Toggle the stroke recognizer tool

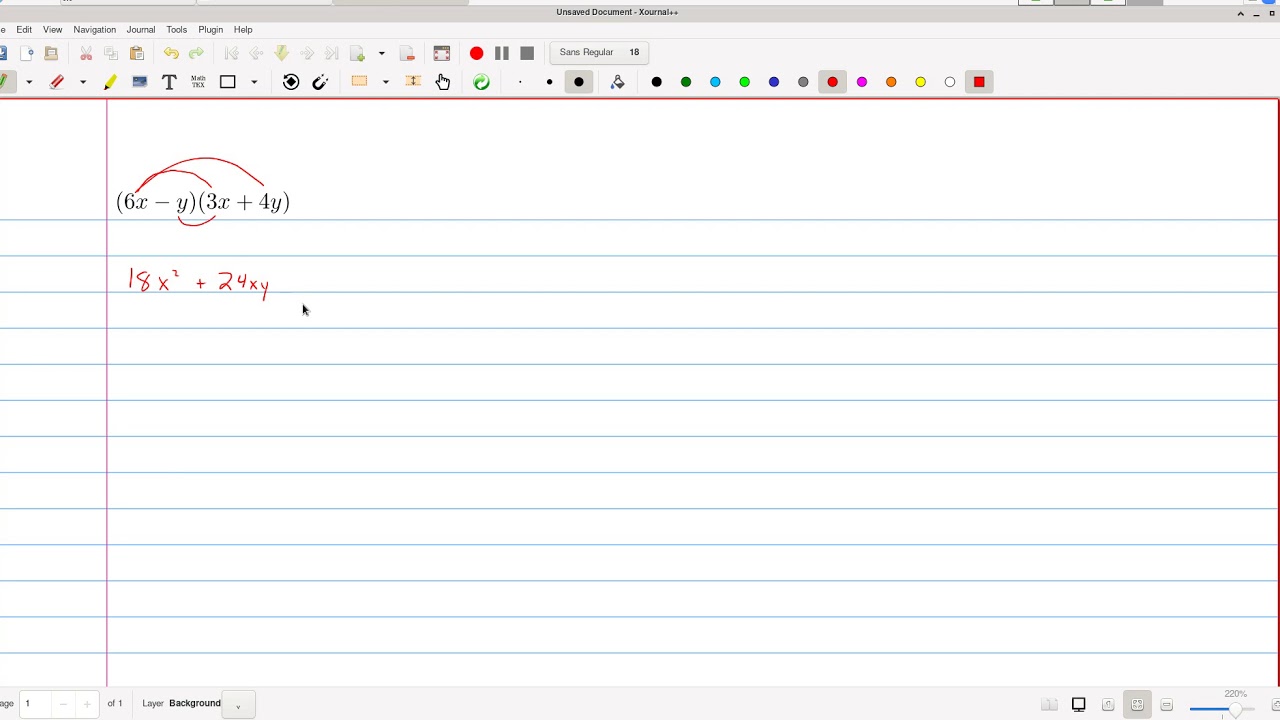click(x=291, y=82)
